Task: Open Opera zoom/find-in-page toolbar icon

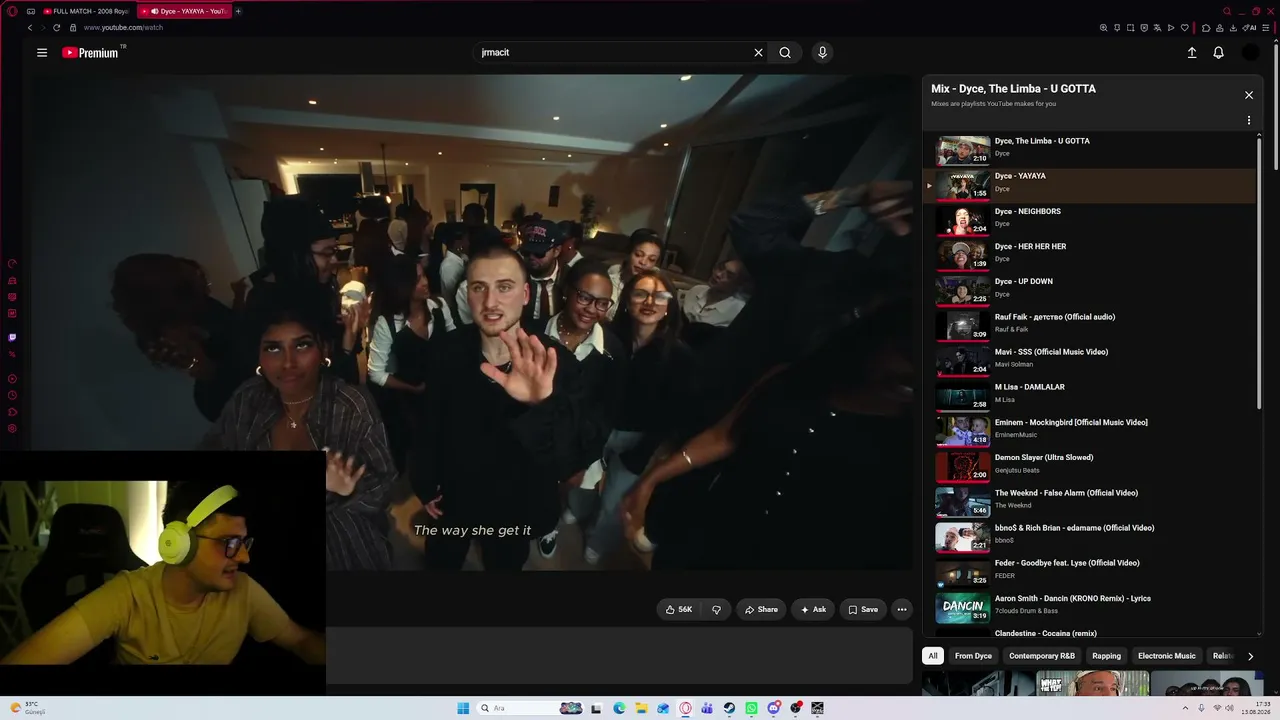Action: (1104, 28)
